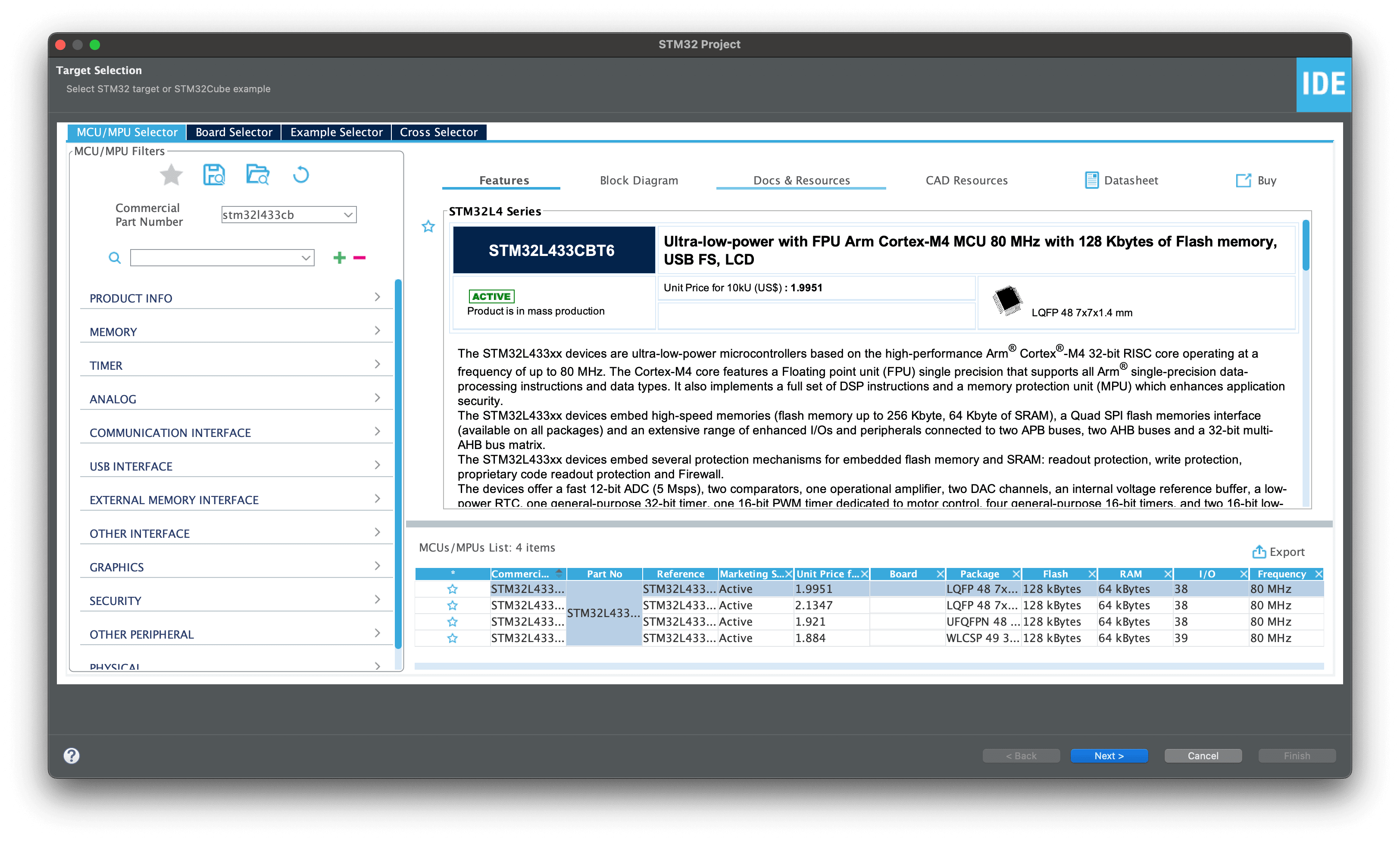This screenshot has height=842, width=1400.
Task: Click the Cancel button
Action: click(x=1203, y=755)
